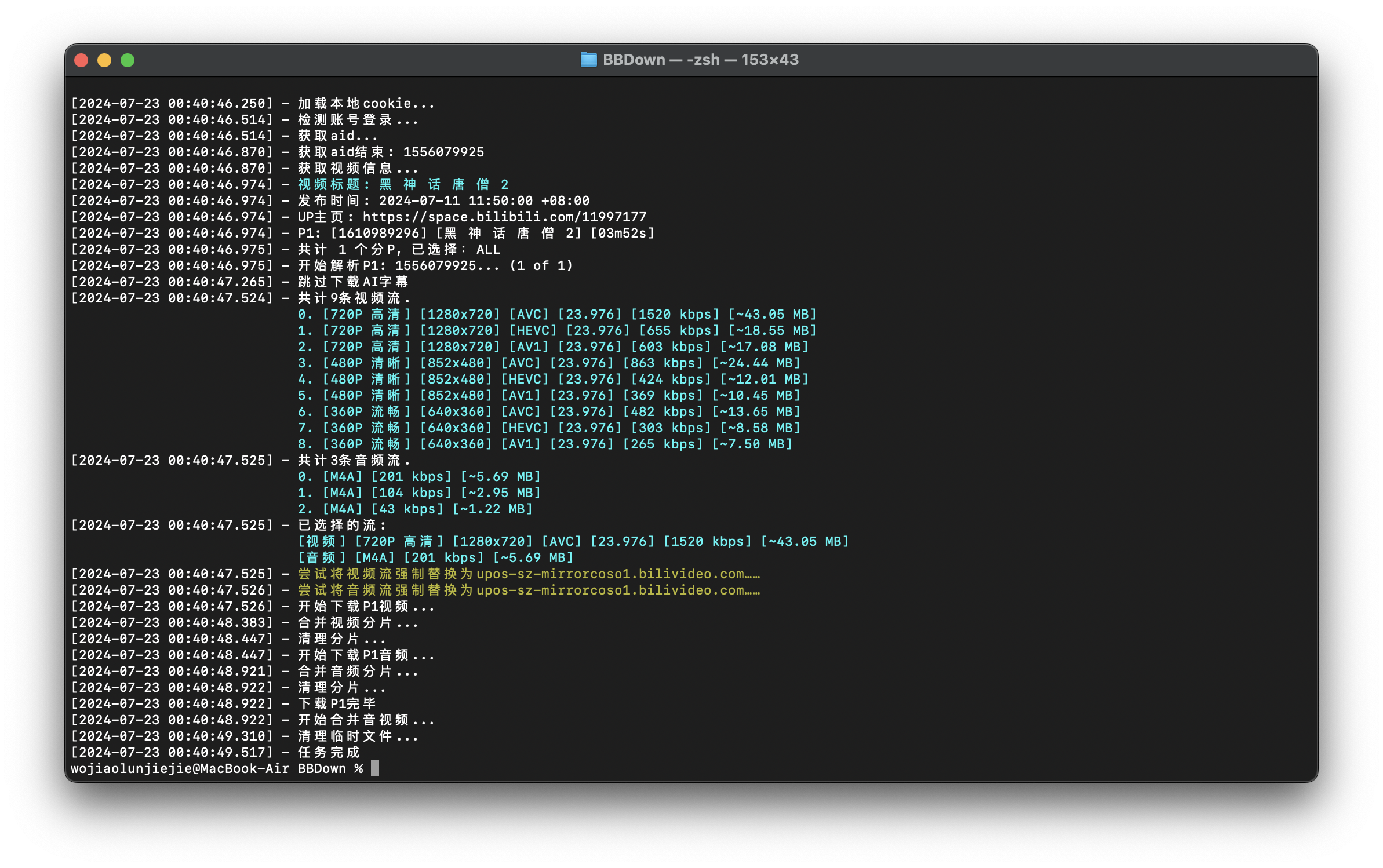Click the line 共计9条视频流.

point(354,298)
